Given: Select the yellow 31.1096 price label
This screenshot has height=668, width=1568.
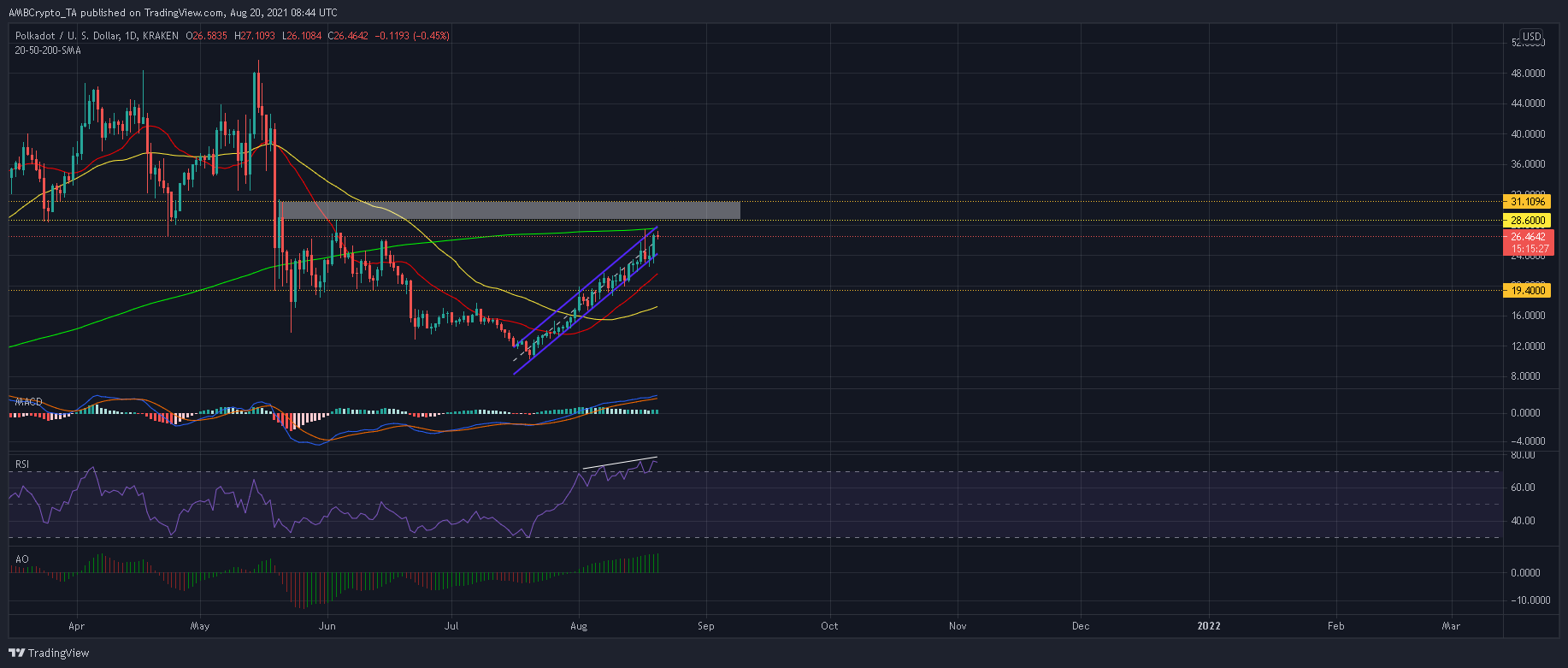Looking at the screenshot, I should tap(1527, 202).
